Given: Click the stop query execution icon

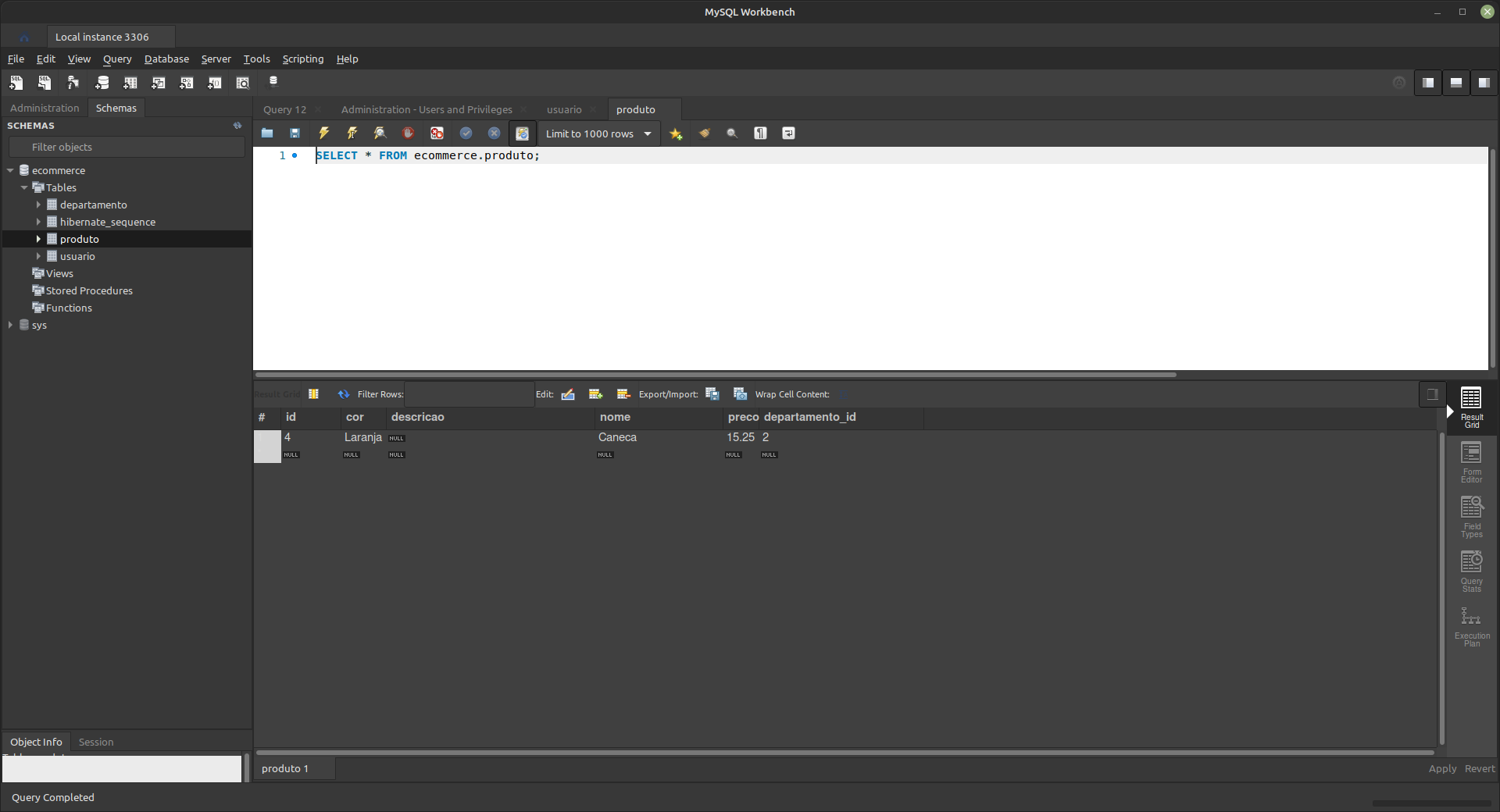Looking at the screenshot, I should (x=407, y=134).
